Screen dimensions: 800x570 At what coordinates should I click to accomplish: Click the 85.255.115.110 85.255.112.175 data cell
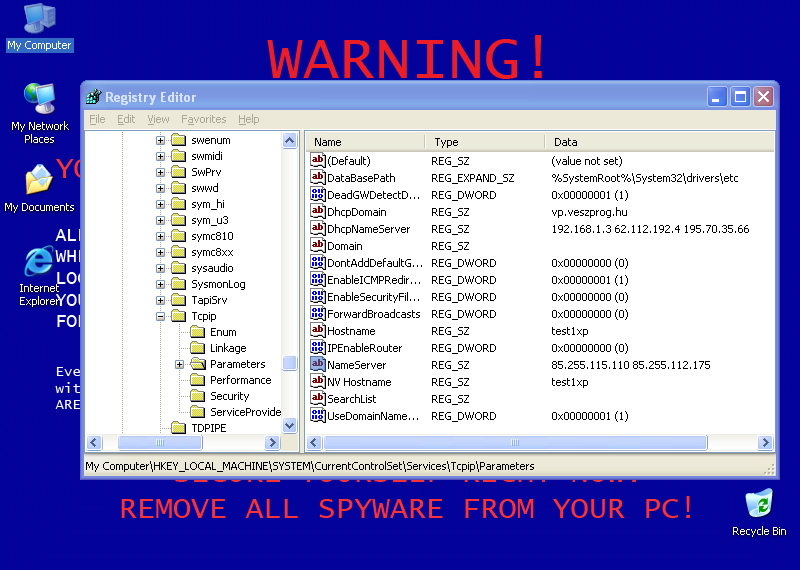[x=631, y=365]
